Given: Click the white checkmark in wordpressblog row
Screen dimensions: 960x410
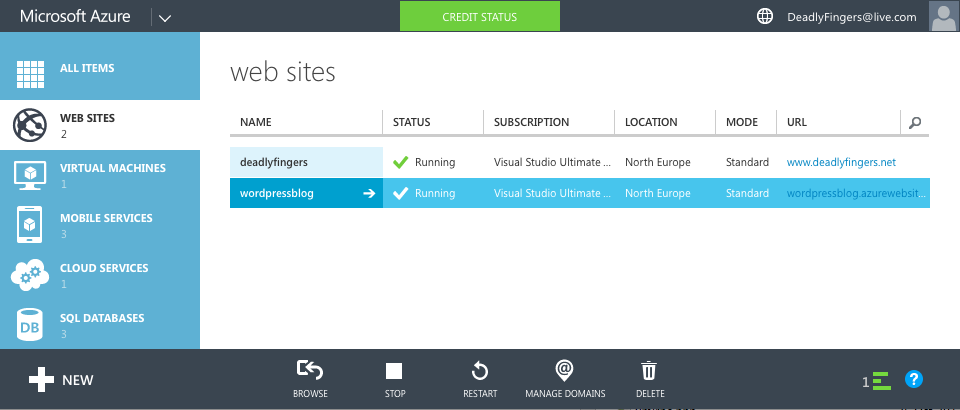Looking at the screenshot, I should point(400,193).
